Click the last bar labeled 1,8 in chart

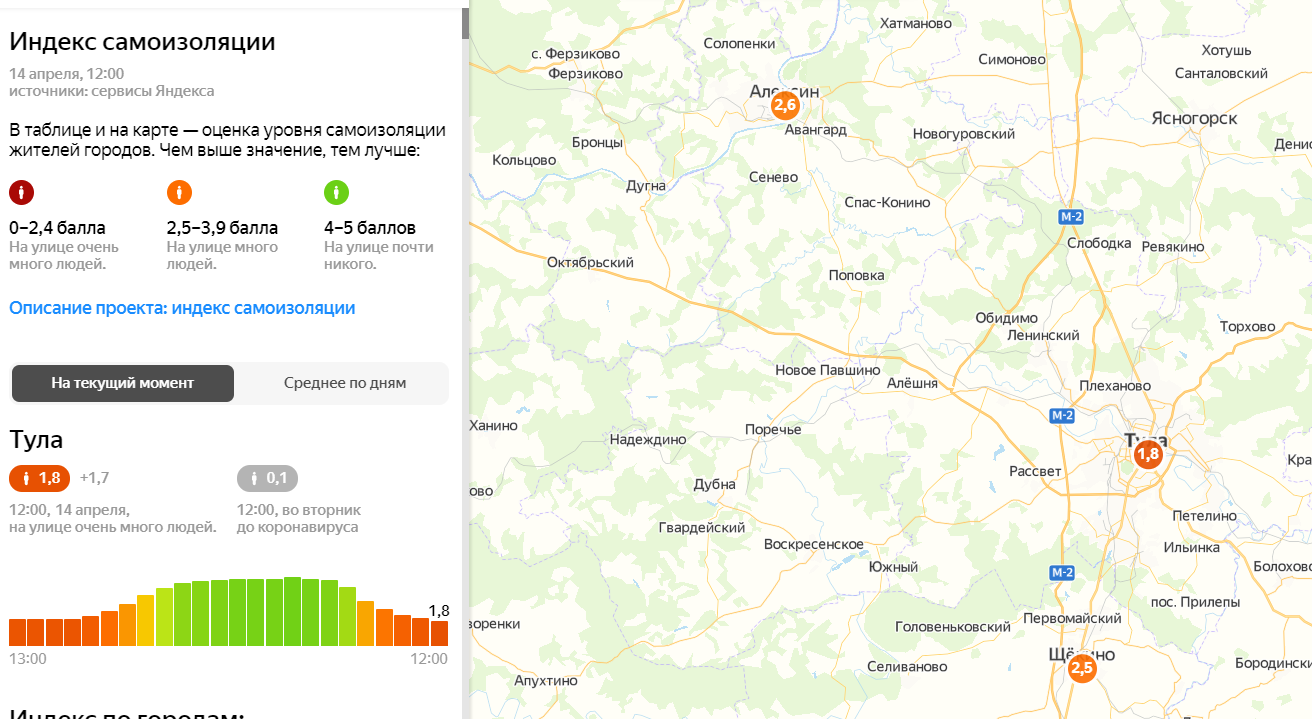(x=439, y=633)
